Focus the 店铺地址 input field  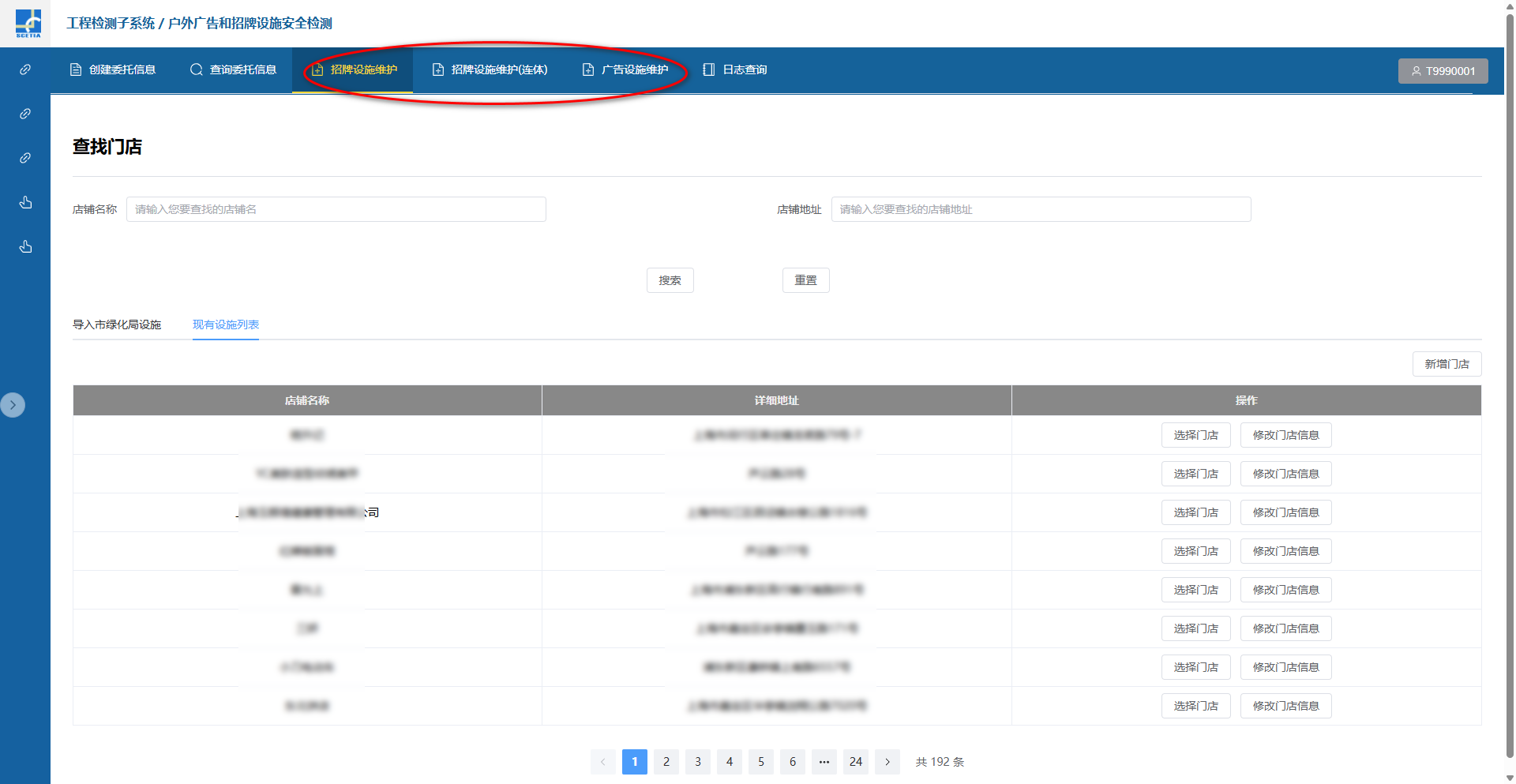[1040, 209]
